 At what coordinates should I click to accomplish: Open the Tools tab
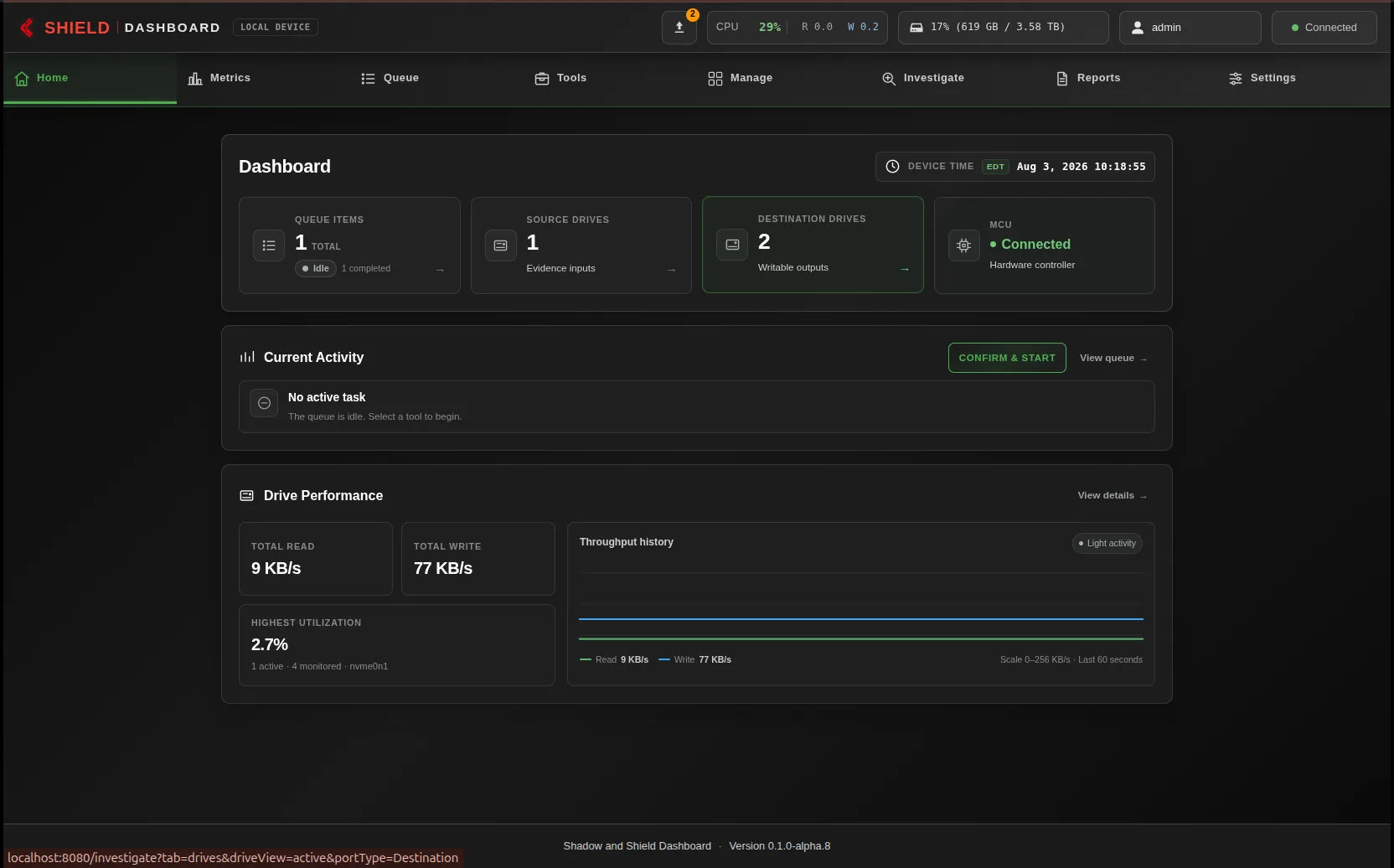[x=610, y=78]
